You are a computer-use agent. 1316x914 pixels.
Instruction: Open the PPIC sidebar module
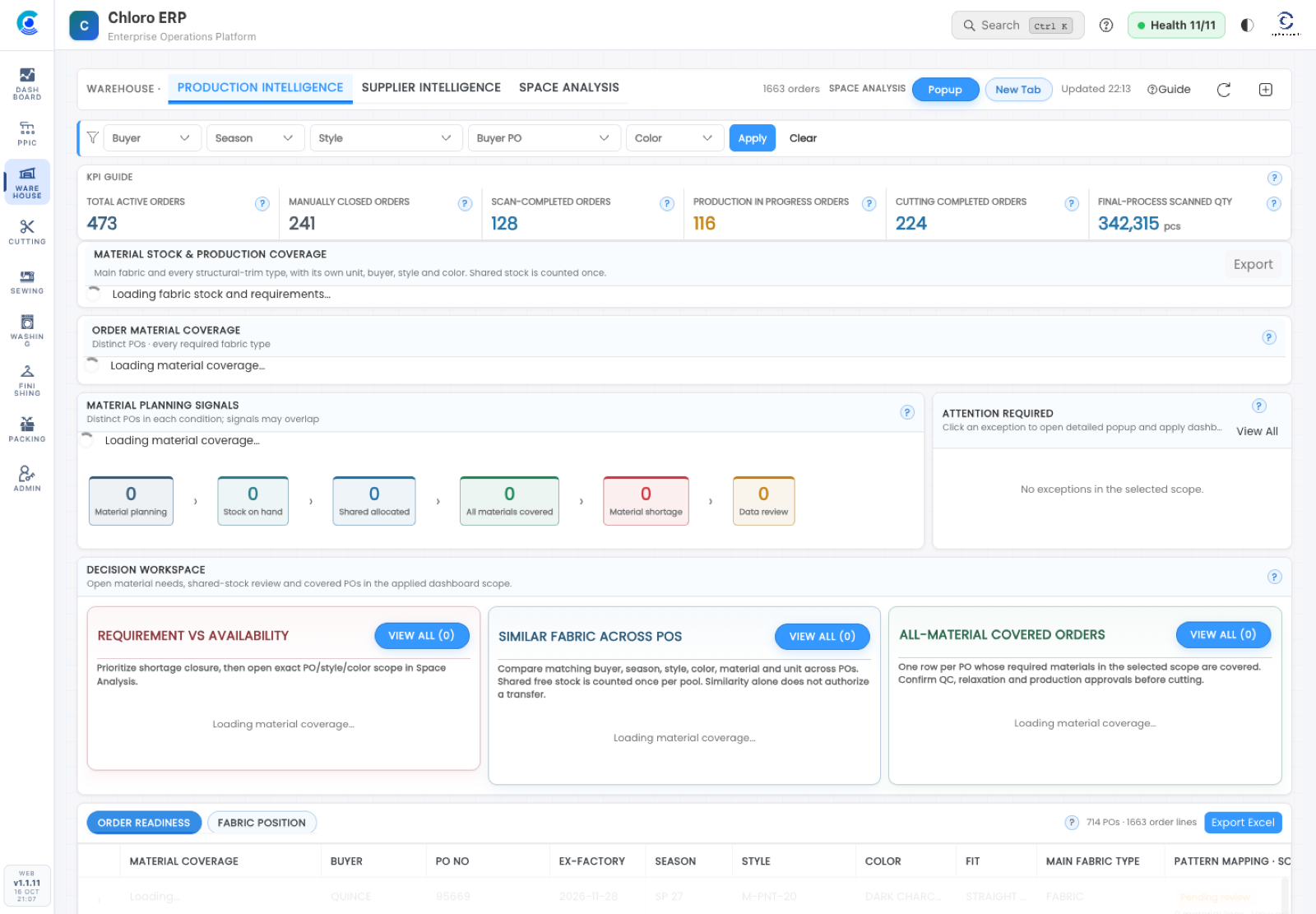click(27, 133)
